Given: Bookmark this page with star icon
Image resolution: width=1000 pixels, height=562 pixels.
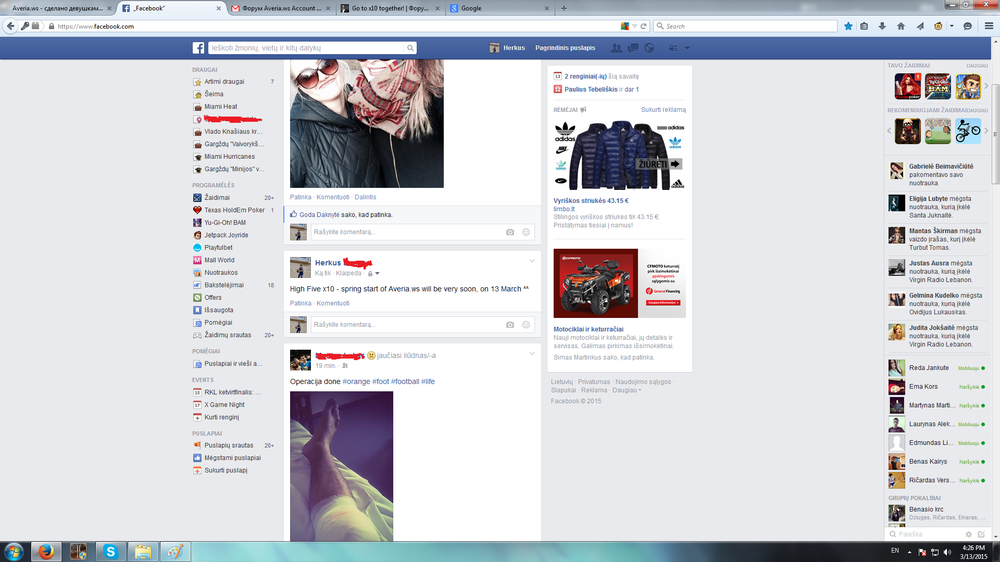Looking at the screenshot, I should (848, 26).
